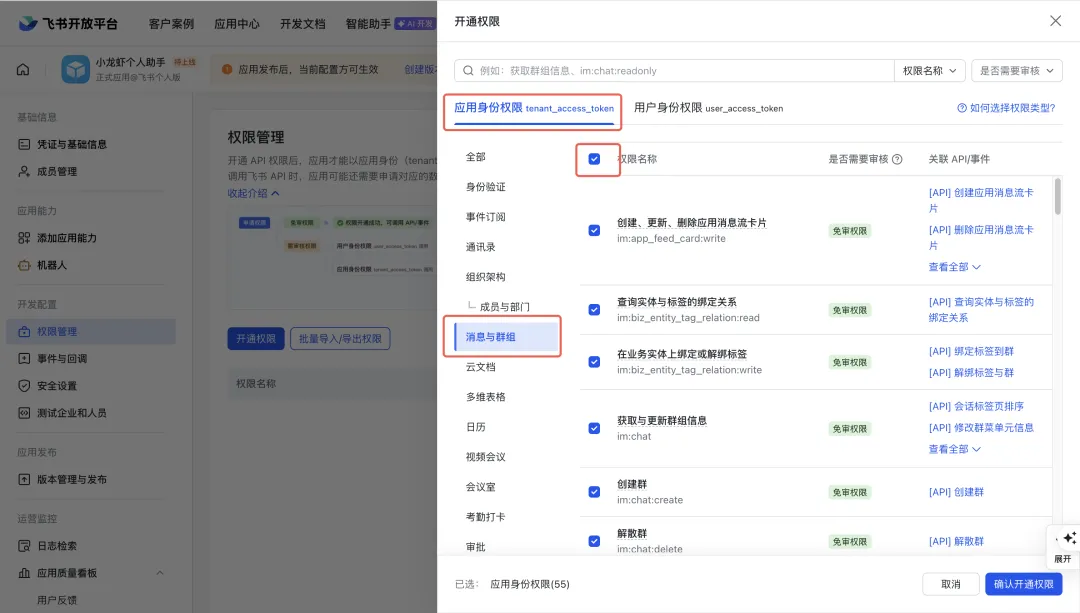Image resolution: width=1080 pixels, height=613 pixels.
Task: Click the 测试企业和人员 icon
Action: tap(24, 413)
